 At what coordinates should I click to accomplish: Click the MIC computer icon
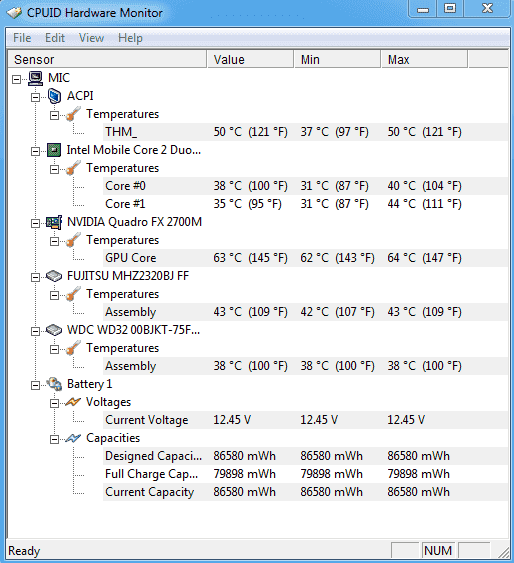(36, 78)
